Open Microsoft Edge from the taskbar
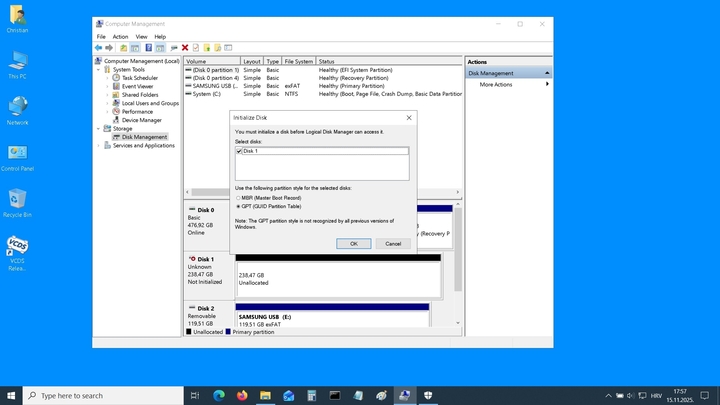The width and height of the screenshot is (720, 405). click(219, 395)
